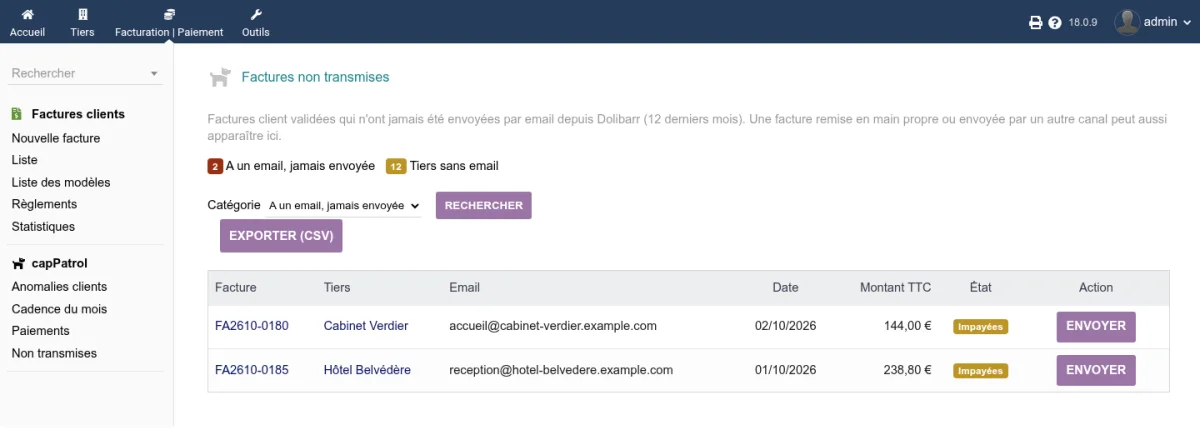Open invoice link FA2610-0180
This screenshot has width=1200, height=430.
pyautogui.click(x=252, y=326)
